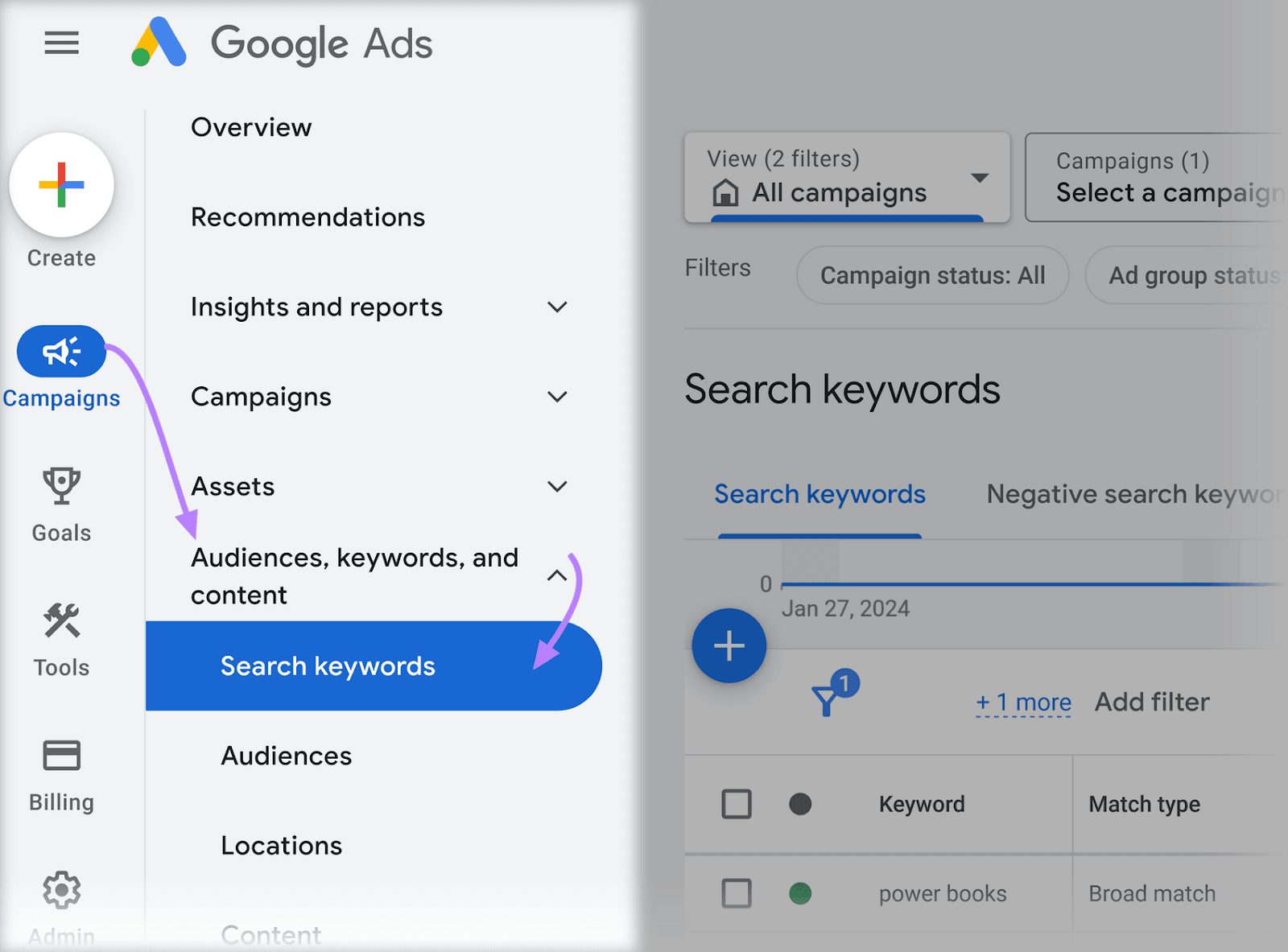Click the Add filter button
Image resolution: width=1288 pixels, height=952 pixels.
pos(1151,702)
